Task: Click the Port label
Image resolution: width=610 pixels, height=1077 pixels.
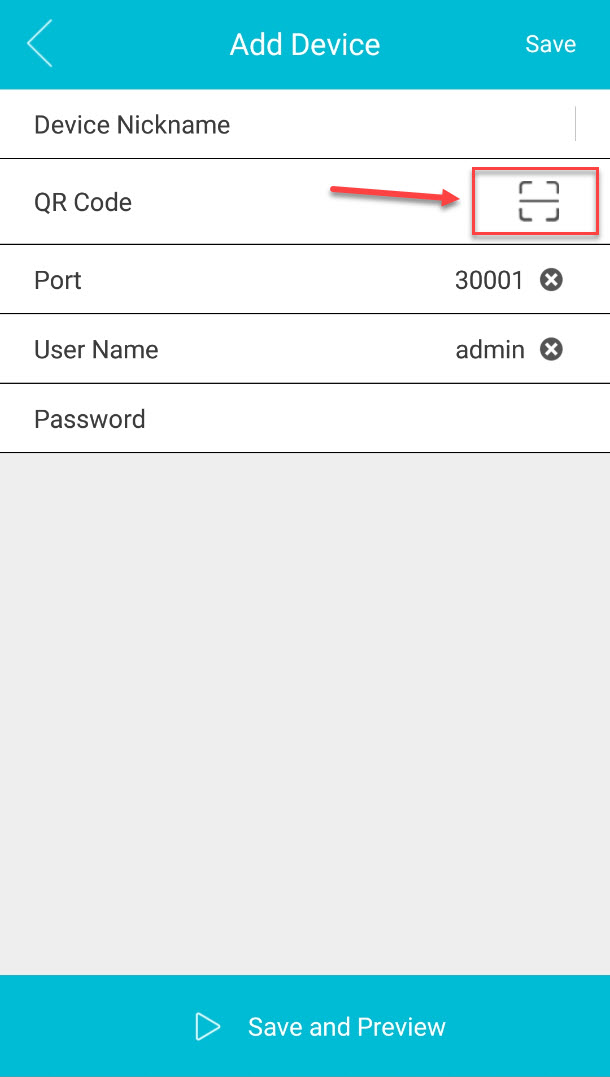Action: coord(58,280)
